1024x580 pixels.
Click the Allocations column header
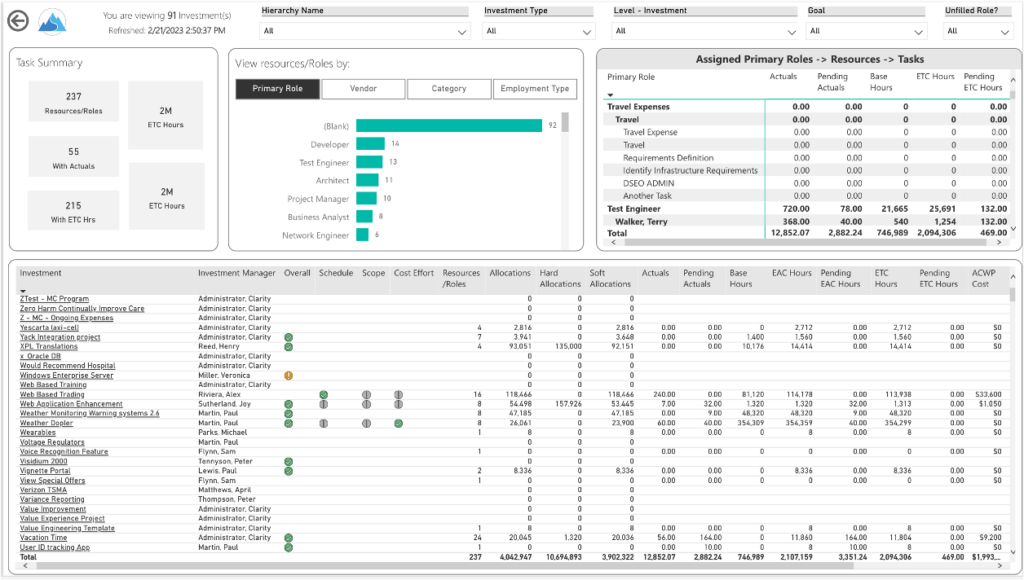(510, 273)
